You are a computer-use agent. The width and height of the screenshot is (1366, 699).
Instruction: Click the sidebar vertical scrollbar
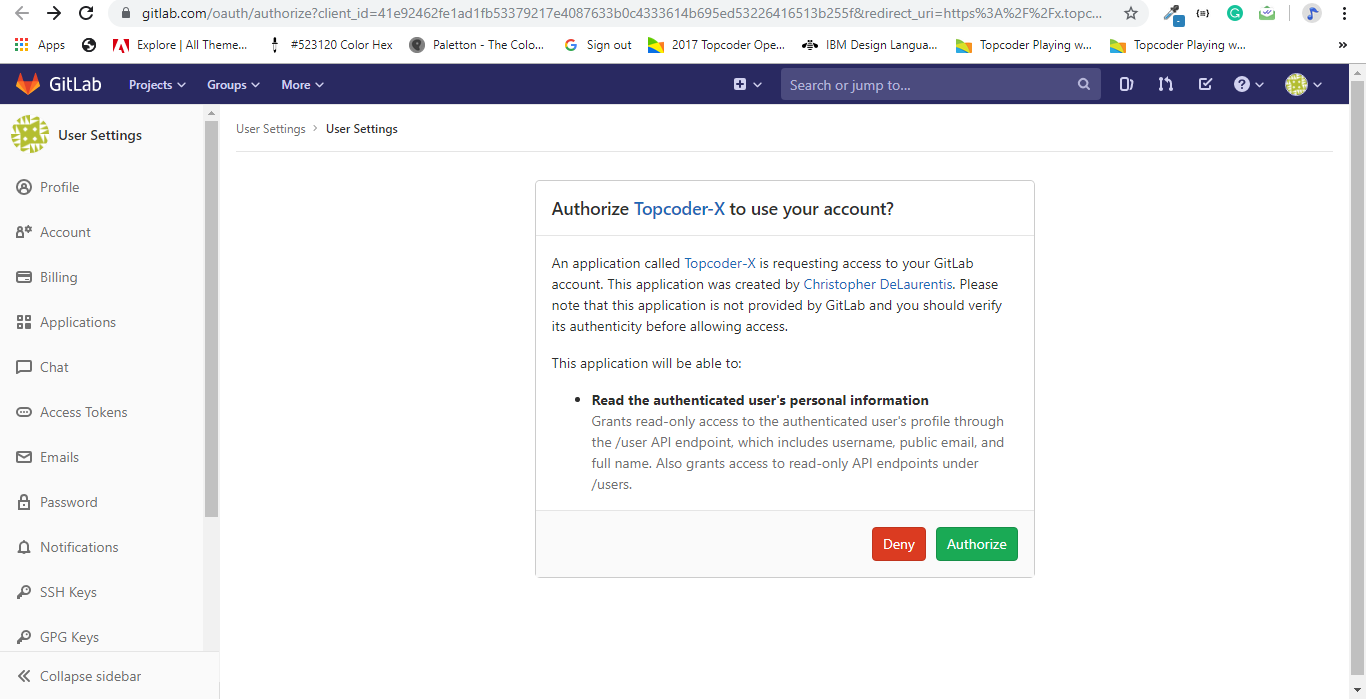pos(211,318)
